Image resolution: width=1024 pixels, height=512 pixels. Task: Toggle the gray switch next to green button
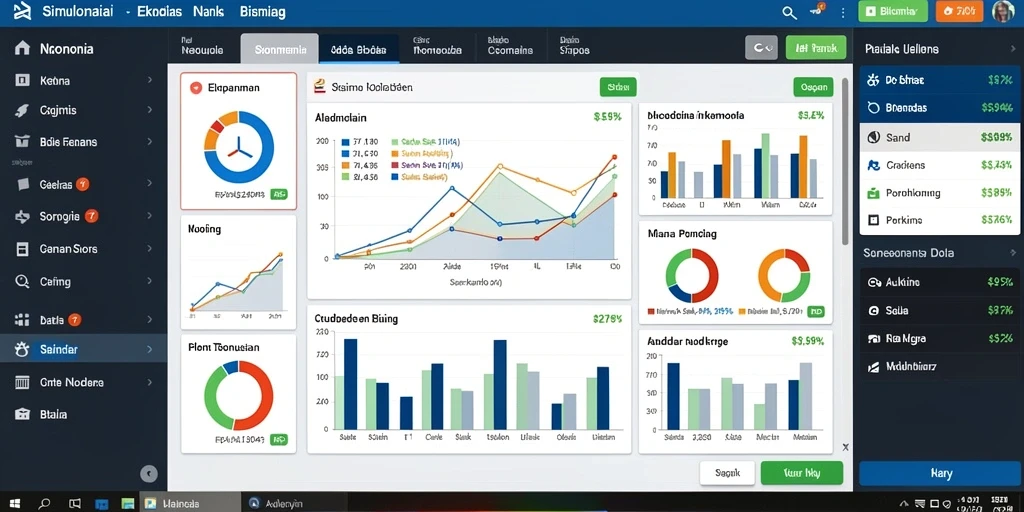pyautogui.click(x=761, y=48)
